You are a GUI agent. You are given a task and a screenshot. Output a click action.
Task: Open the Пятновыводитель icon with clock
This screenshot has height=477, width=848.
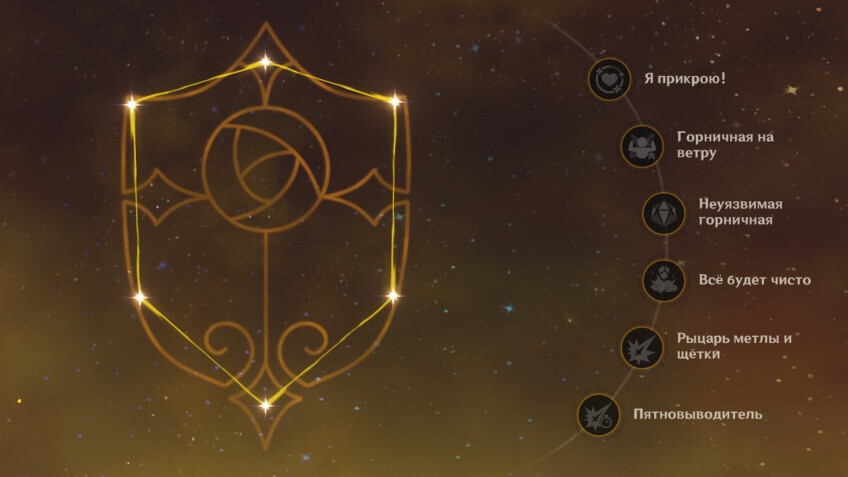598,415
